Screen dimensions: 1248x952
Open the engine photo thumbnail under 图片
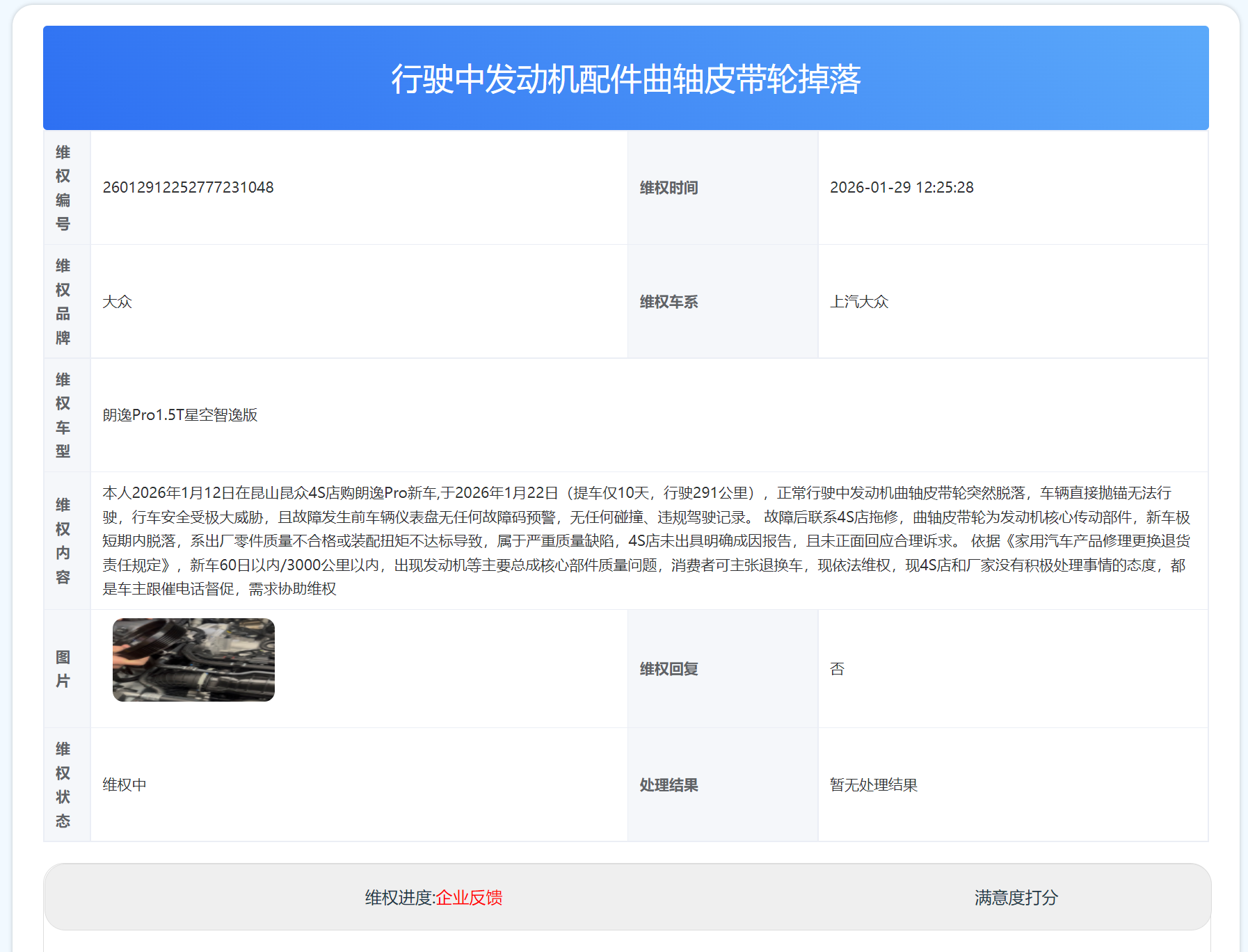[193, 659]
